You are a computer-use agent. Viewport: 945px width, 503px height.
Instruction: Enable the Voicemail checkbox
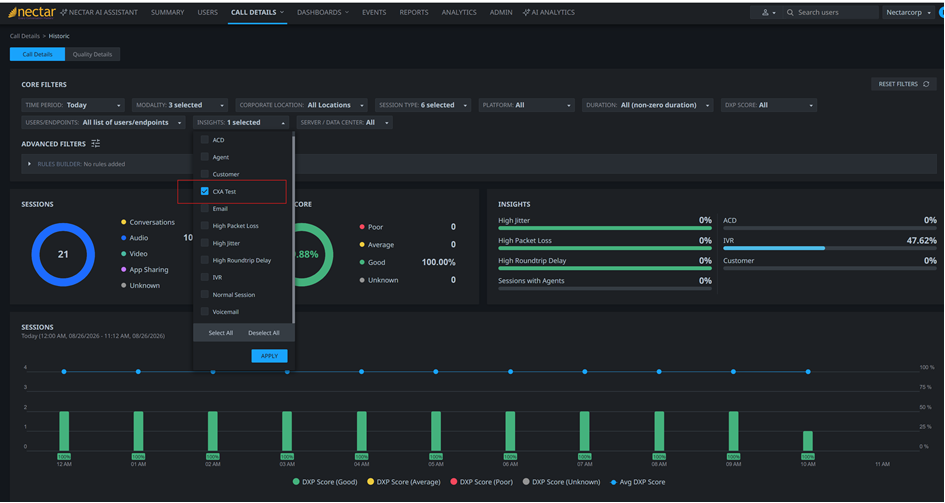[205, 312]
